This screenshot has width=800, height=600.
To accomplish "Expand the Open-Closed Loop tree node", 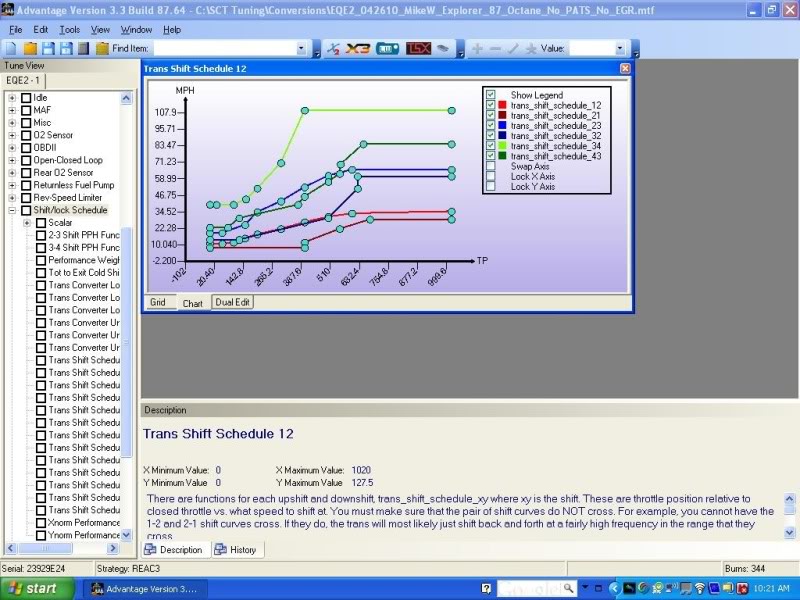I will pyautogui.click(x=12, y=161).
